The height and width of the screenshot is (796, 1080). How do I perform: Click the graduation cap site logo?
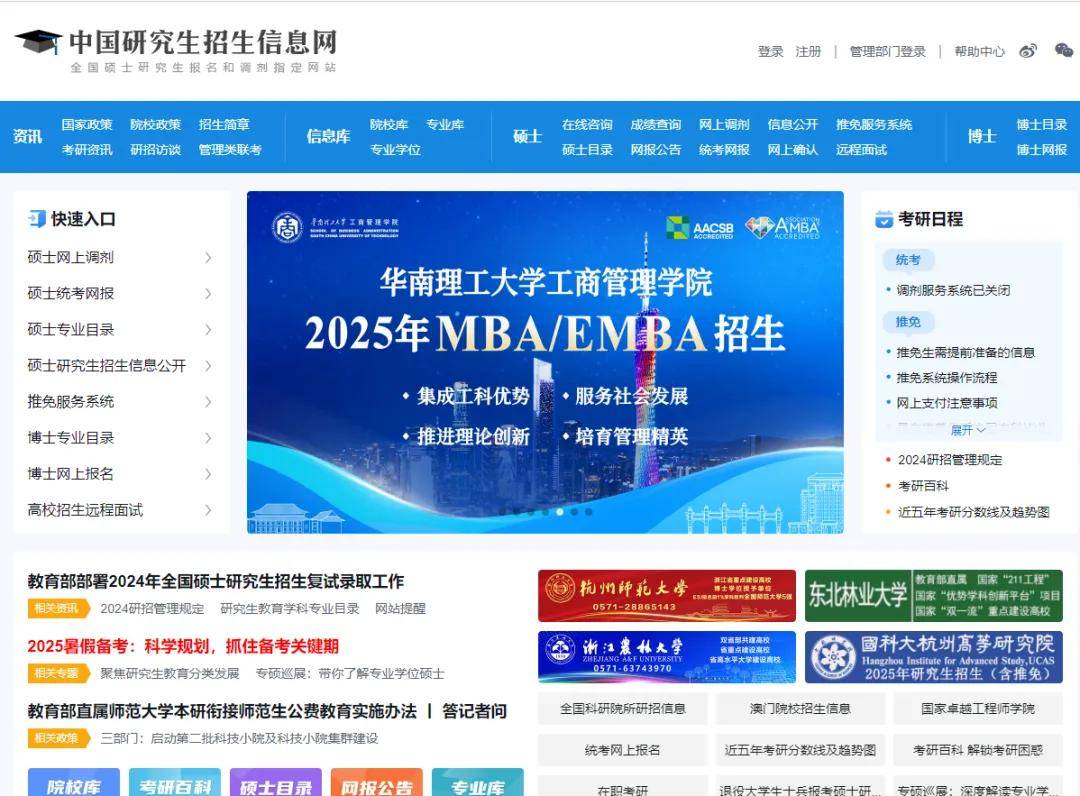tap(38, 42)
